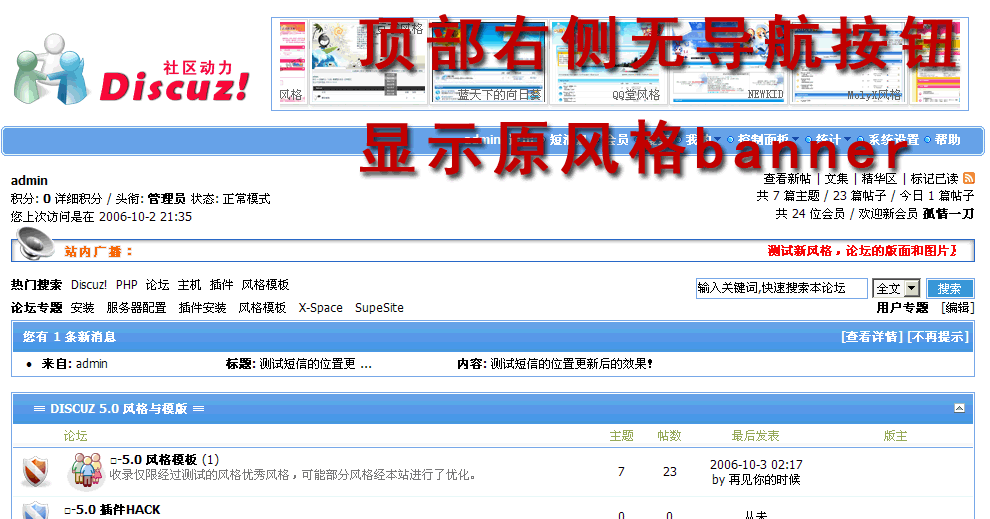Click the scrolling broadcast announcement text
The width and height of the screenshot is (990, 519).
click(862, 251)
